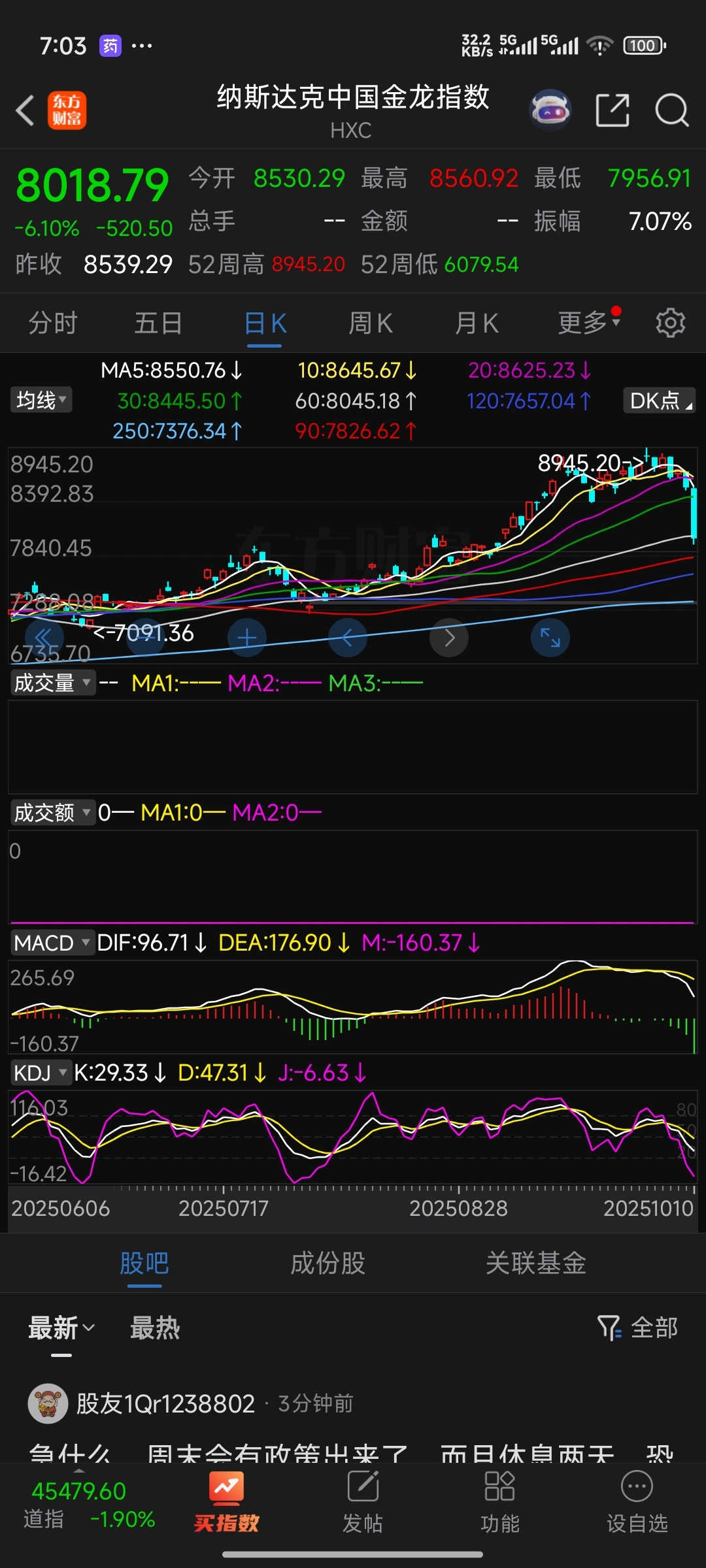Tap the 7091.36 low marker on chart
706x1568 pixels.
tap(144, 632)
